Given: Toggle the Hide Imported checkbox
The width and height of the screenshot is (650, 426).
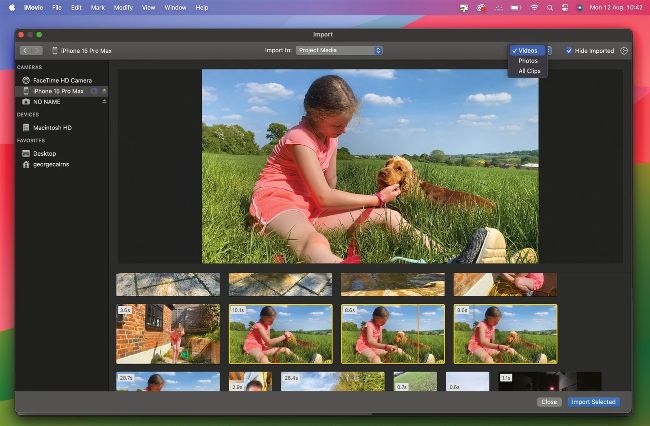Looking at the screenshot, I should tap(569, 51).
